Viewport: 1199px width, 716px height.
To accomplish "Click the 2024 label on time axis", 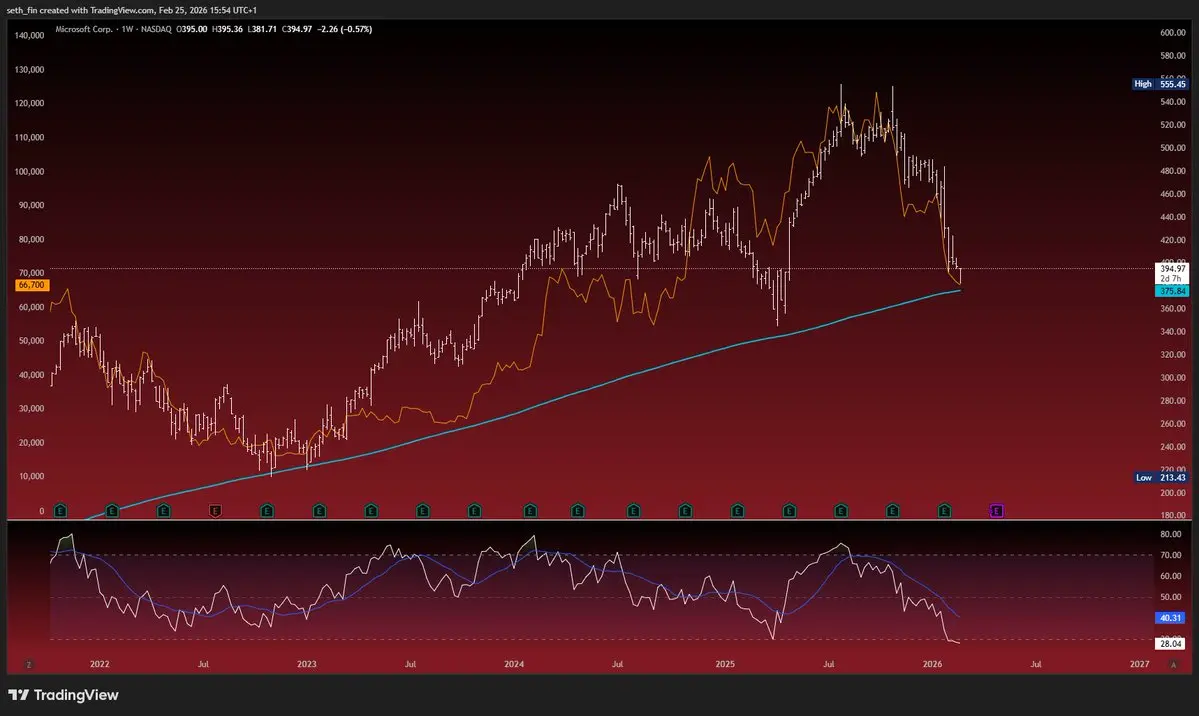I will point(514,664).
